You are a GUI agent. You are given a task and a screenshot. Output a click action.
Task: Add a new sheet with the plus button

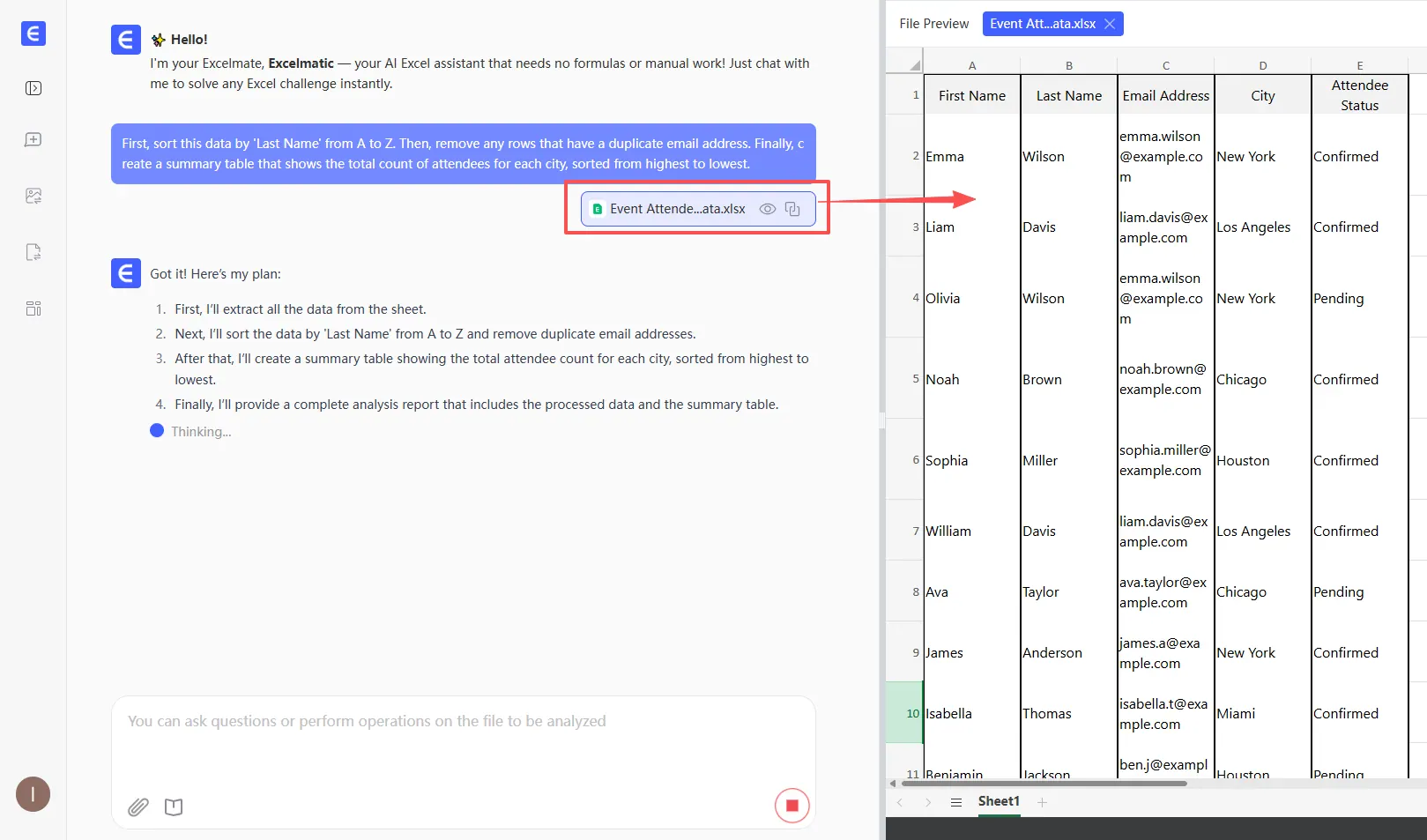(1042, 802)
